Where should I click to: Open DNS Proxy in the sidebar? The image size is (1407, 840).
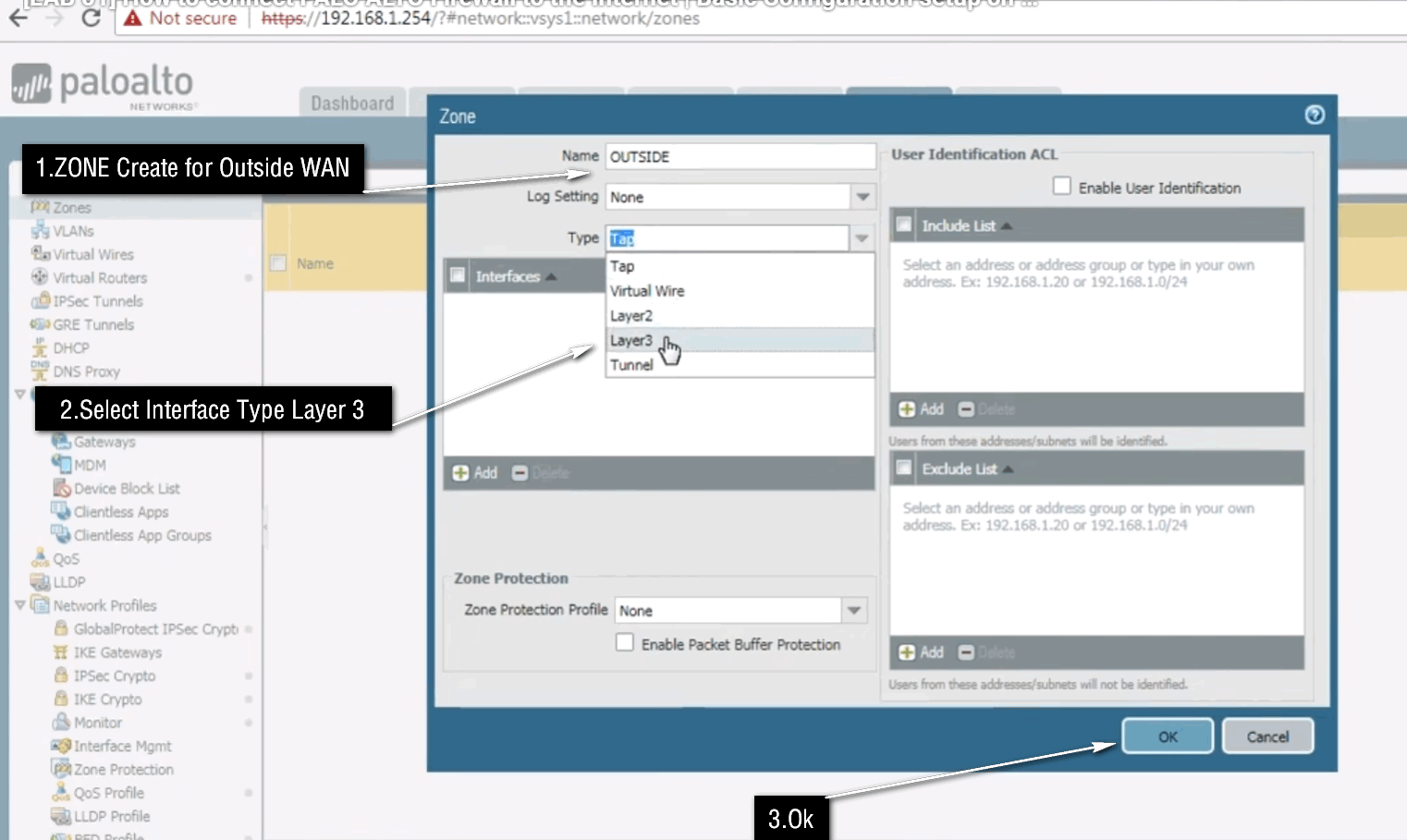[87, 371]
